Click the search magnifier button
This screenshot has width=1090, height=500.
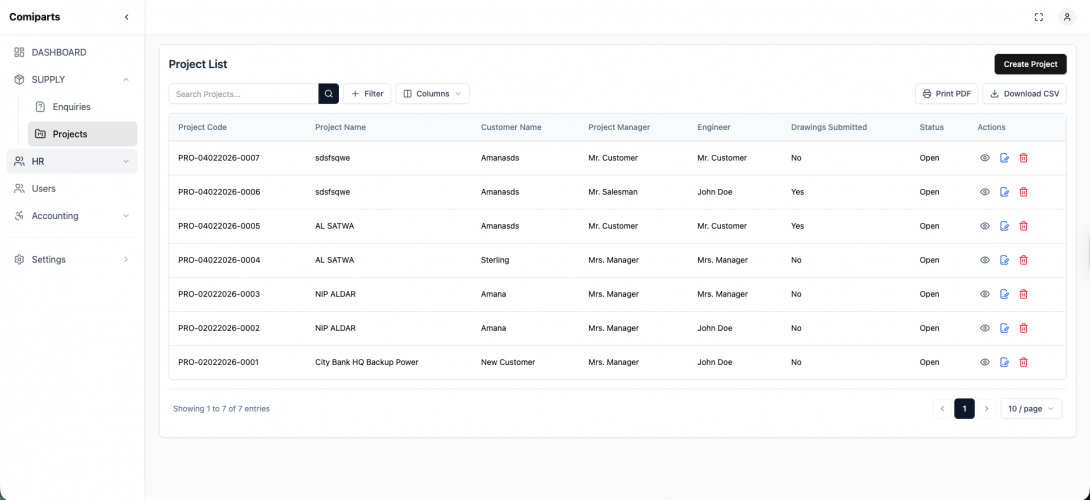click(x=329, y=94)
